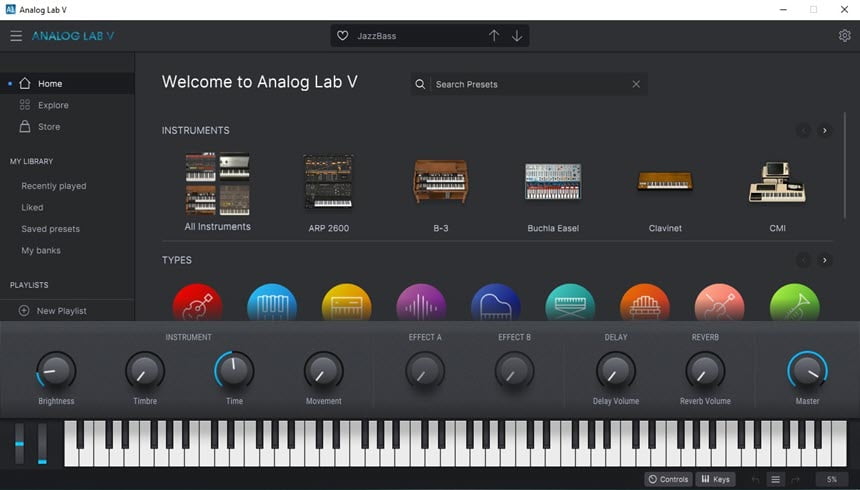The image size is (860, 490).
Task: Open the list icon in bottom bar
Action: 776,480
